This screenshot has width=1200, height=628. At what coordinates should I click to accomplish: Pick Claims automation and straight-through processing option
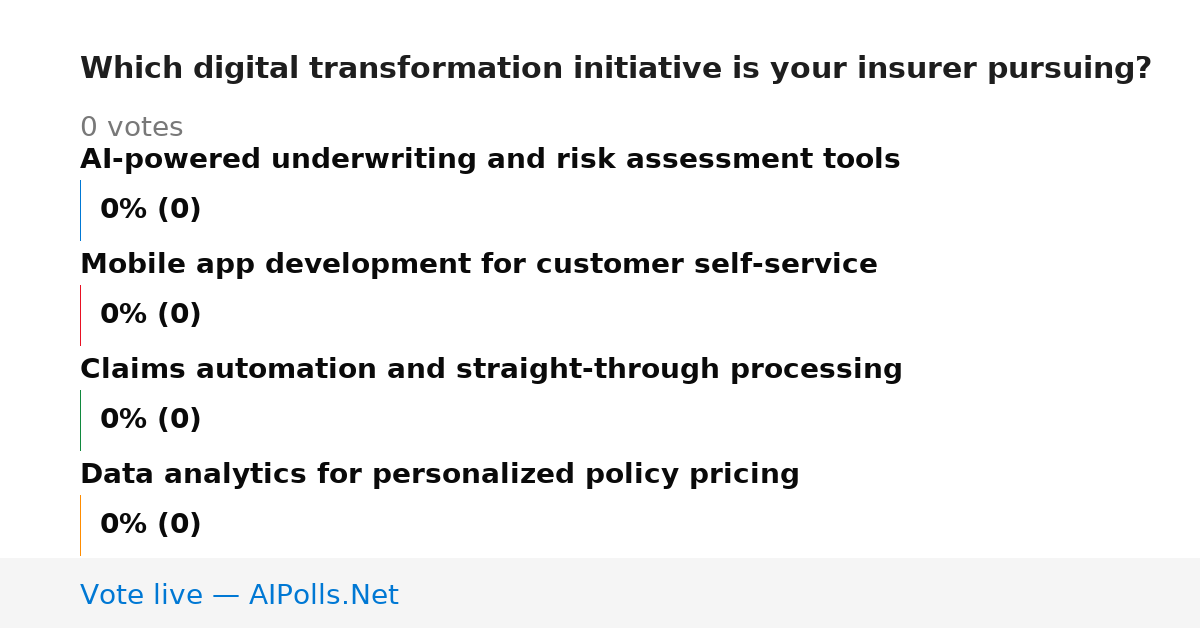pos(491,370)
